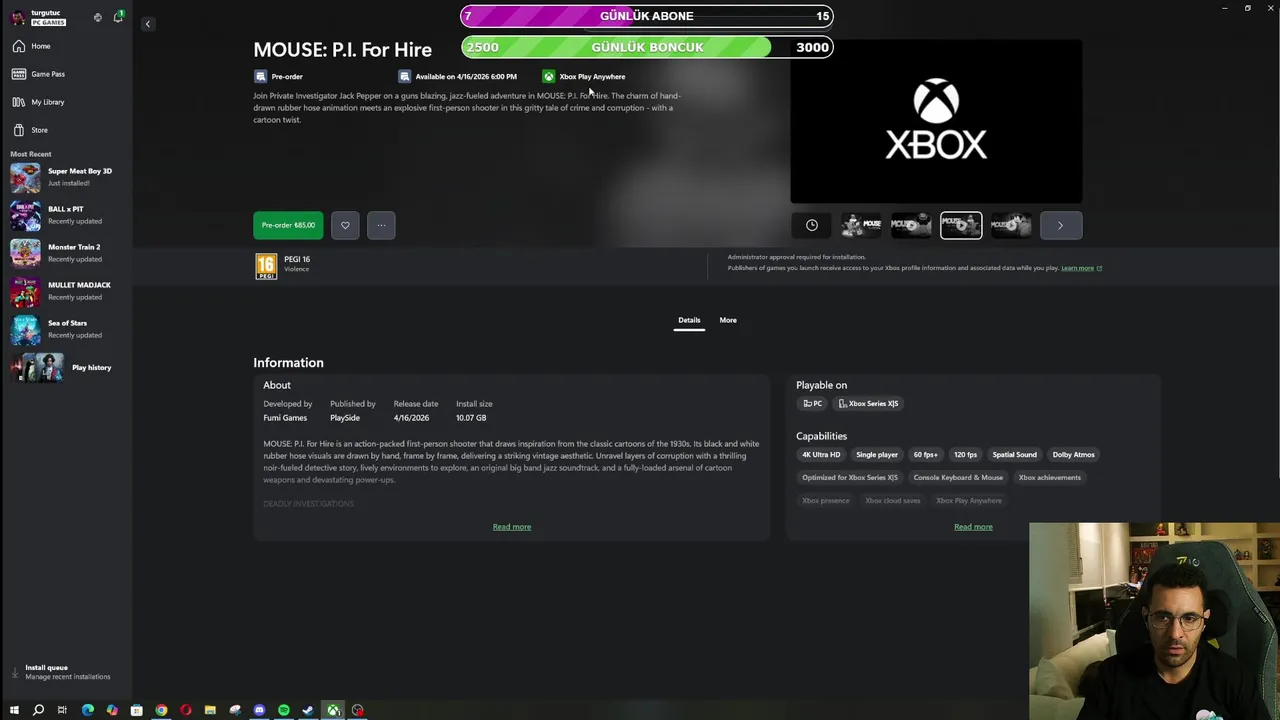
Task: Click the GÜNLÜK BONCUK progress bar
Action: click(646, 47)
